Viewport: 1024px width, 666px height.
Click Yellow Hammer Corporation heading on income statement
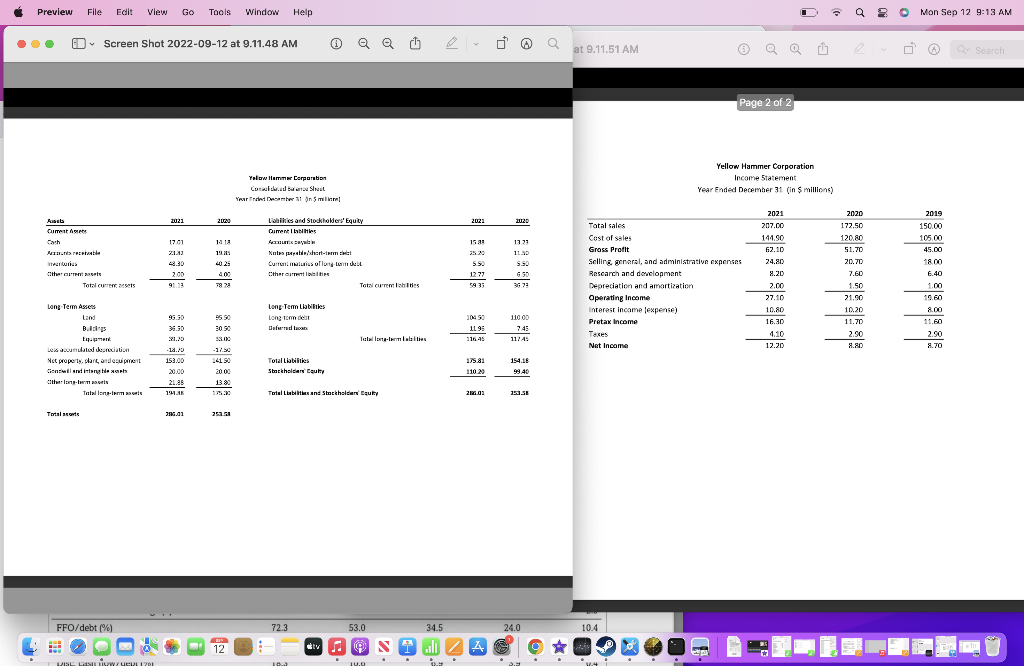click(x=765, y=166)
